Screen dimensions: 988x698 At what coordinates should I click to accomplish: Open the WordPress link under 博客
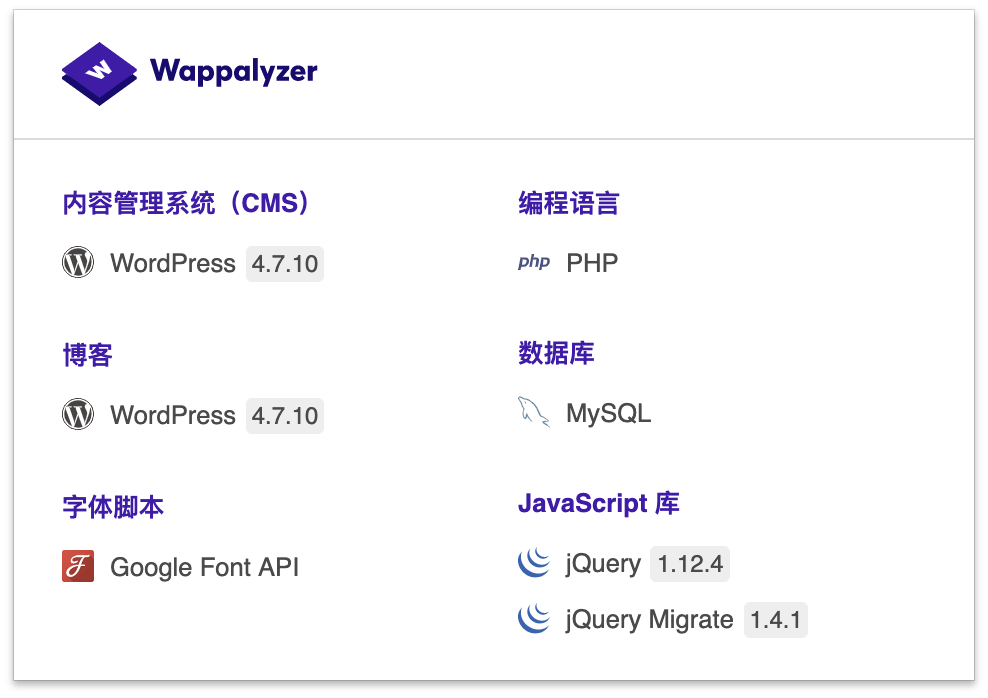[173, 415]
